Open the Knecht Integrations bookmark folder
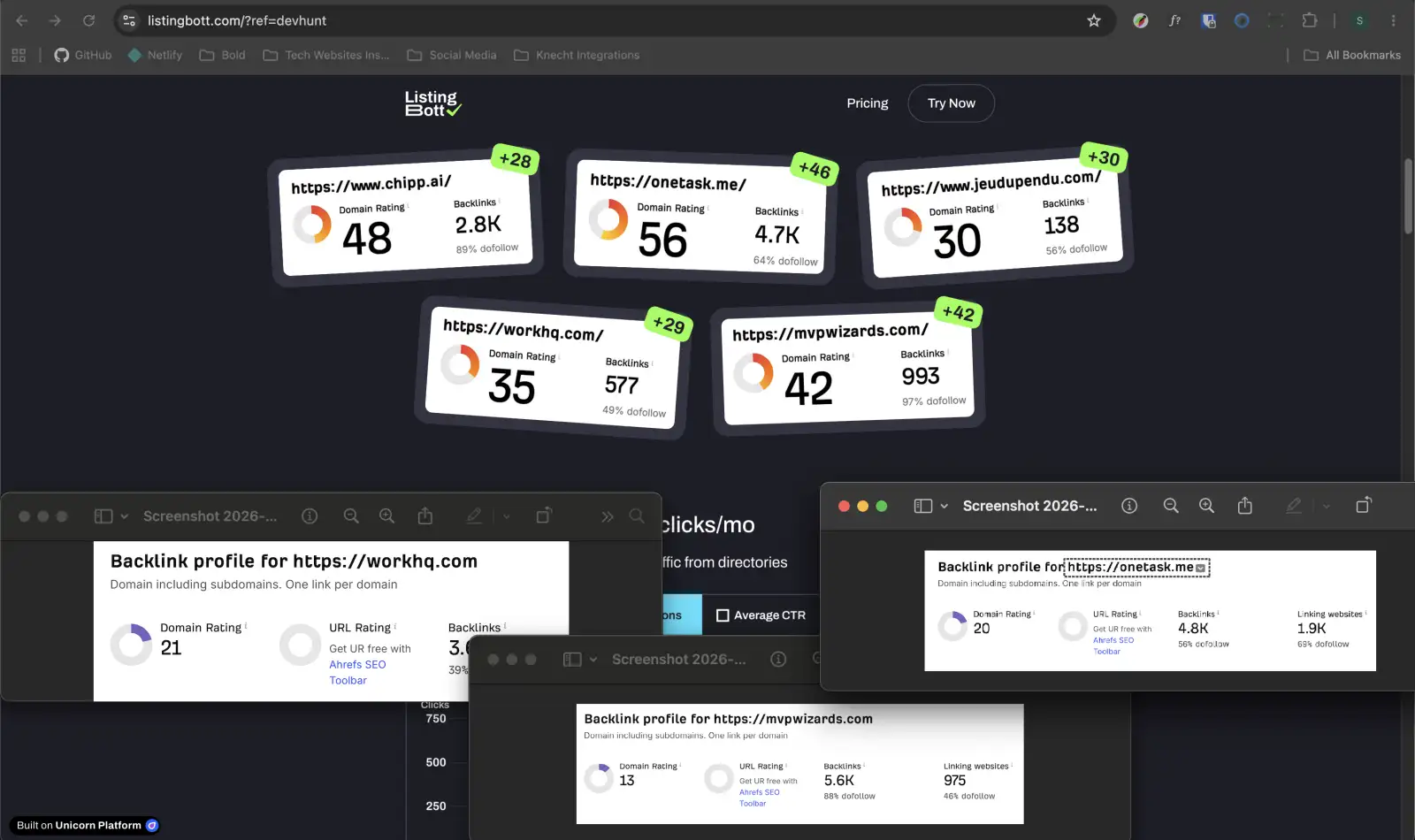This screenshot has height=840, width=1415. (577, 55)
